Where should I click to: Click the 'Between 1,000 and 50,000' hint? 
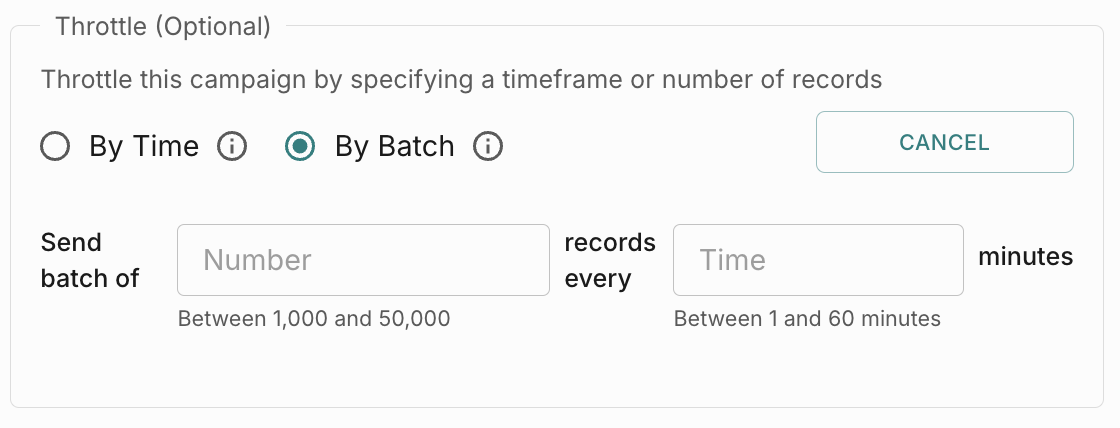314,319
